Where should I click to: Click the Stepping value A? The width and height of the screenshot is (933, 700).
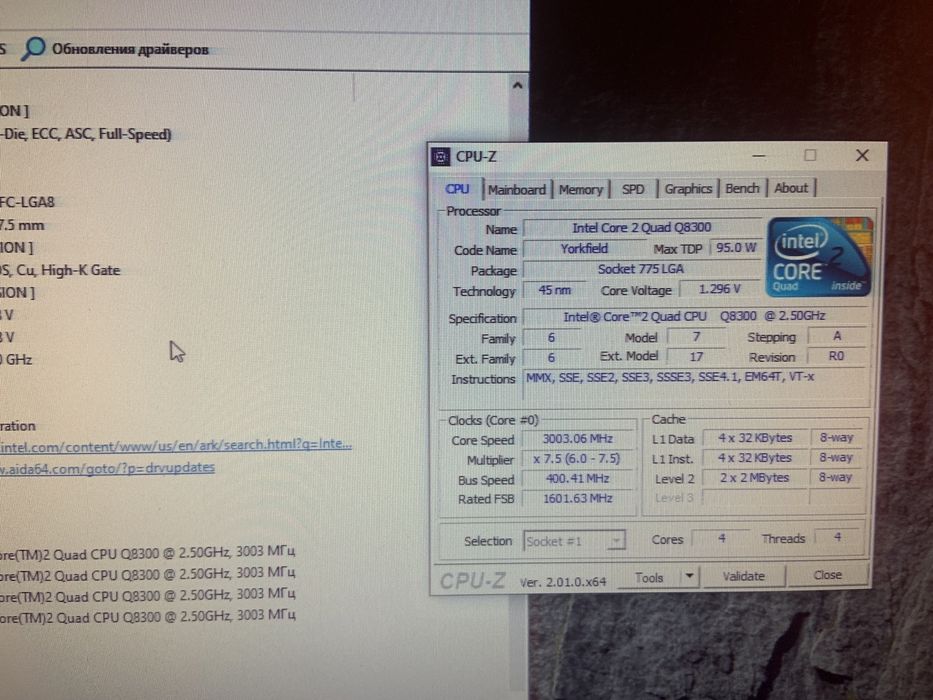[x=836, y=336]
